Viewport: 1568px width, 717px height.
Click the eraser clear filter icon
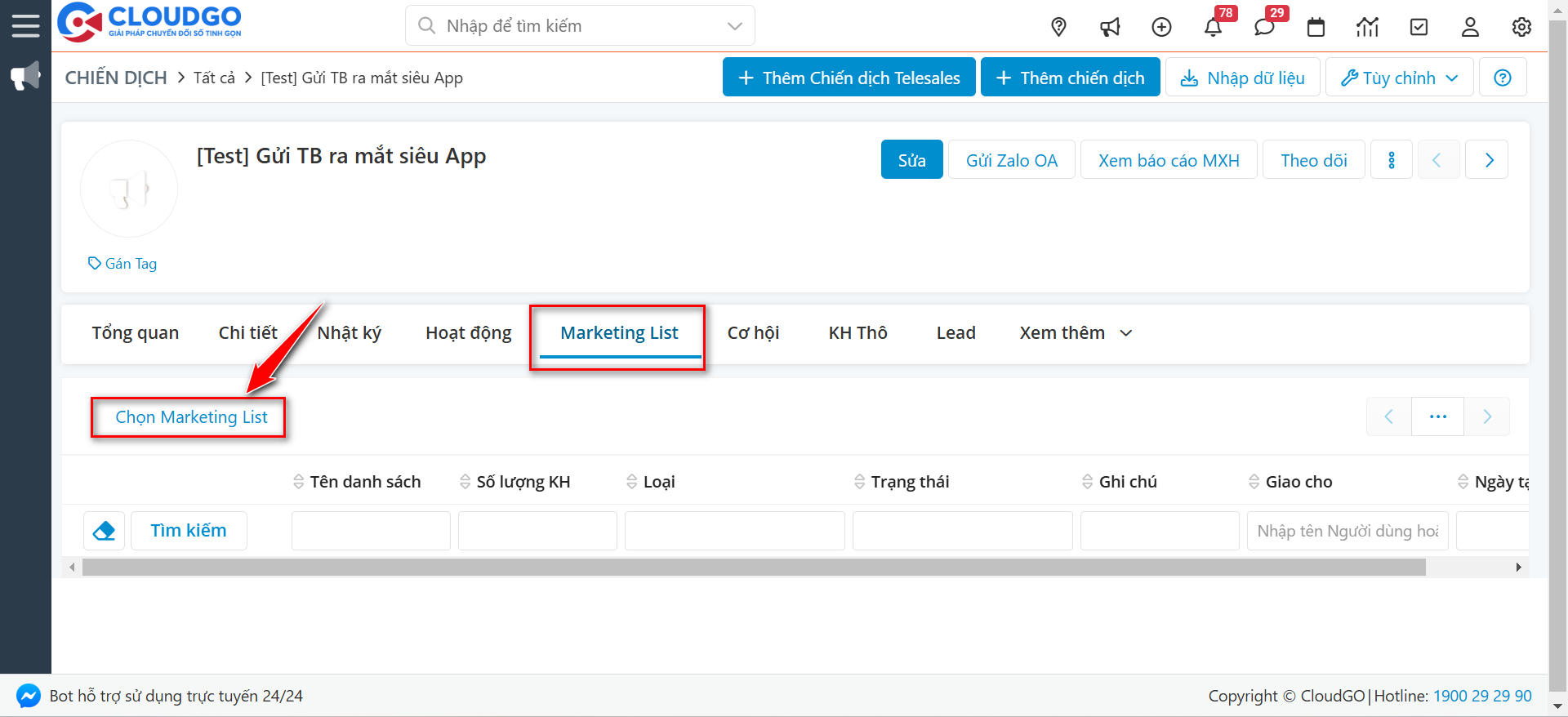(104, 531)
